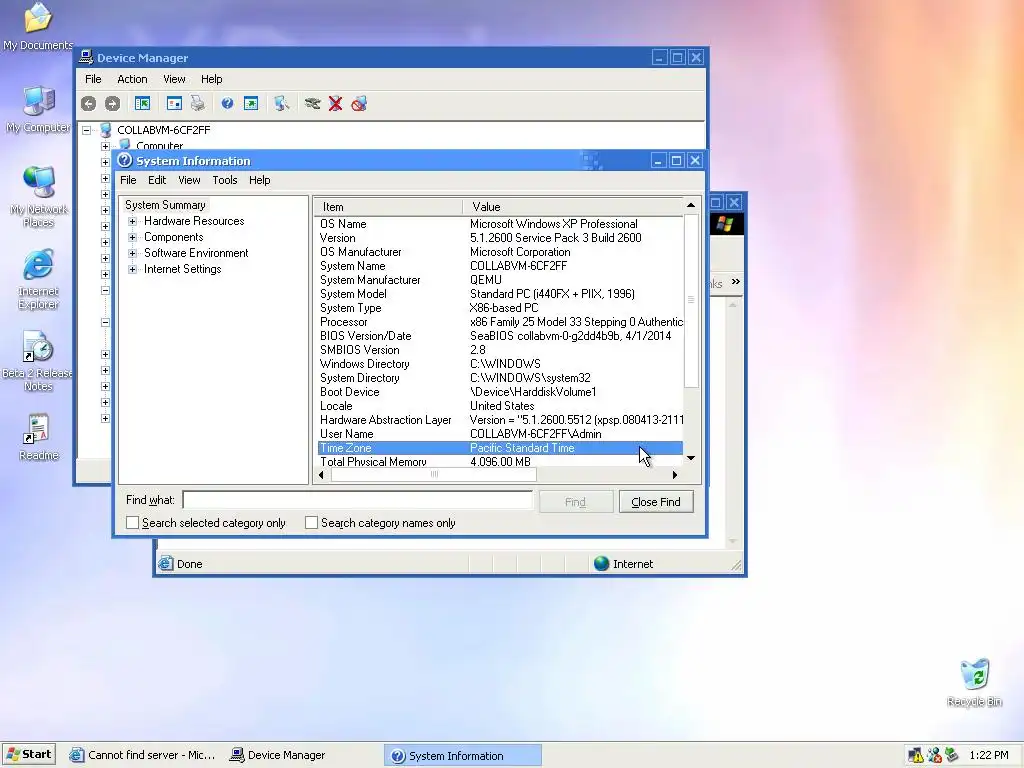This screenshot has height=768, width=1024.
Task: Click the Windows logo in the browser window
Action: point(724,224)
